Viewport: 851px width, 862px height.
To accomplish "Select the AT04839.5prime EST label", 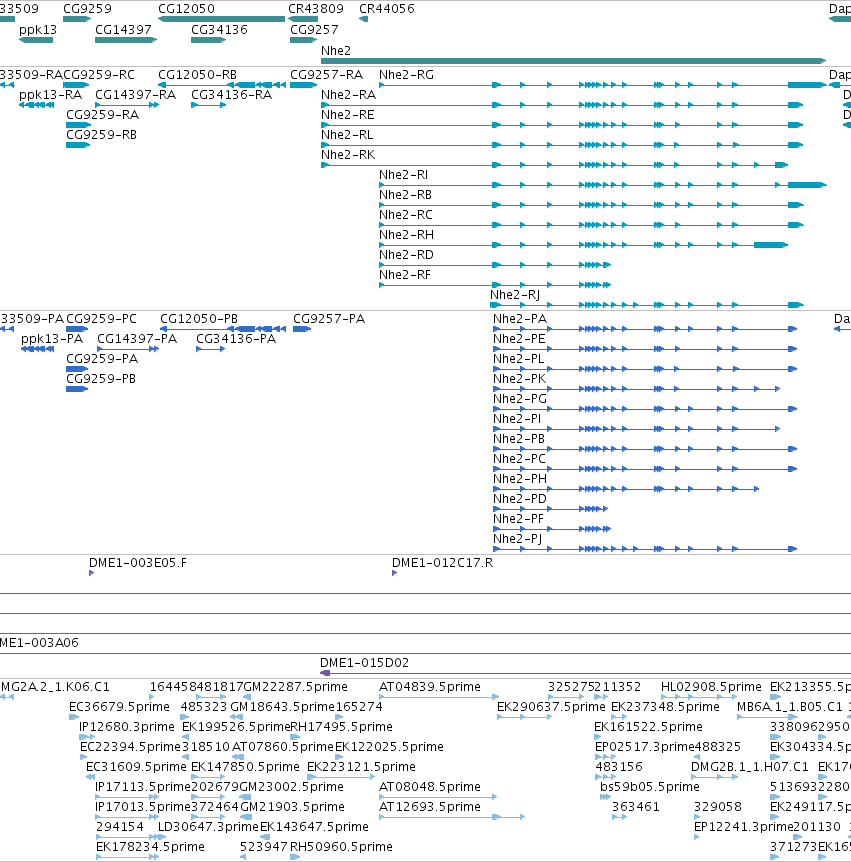I will (430, 687).
